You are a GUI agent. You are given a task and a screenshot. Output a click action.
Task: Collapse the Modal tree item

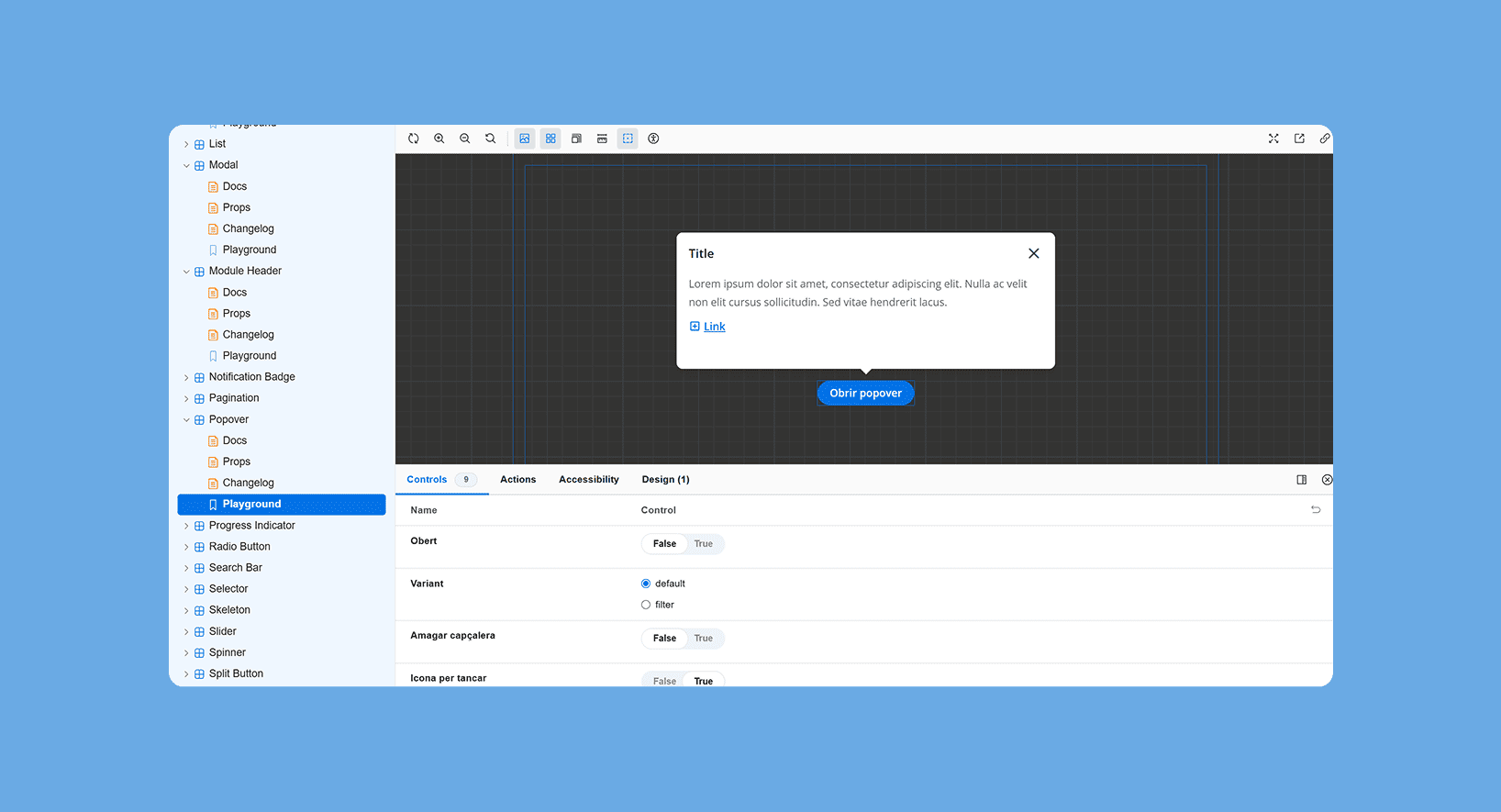click(x=186, y=166)
